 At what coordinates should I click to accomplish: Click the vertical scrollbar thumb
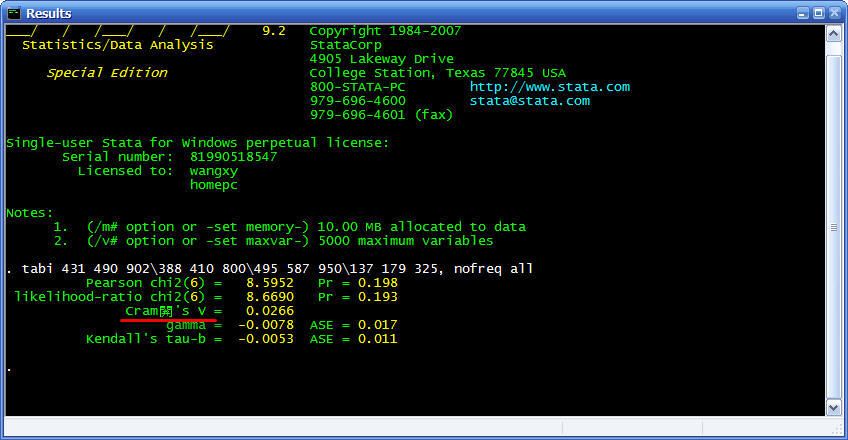point(833,228)
